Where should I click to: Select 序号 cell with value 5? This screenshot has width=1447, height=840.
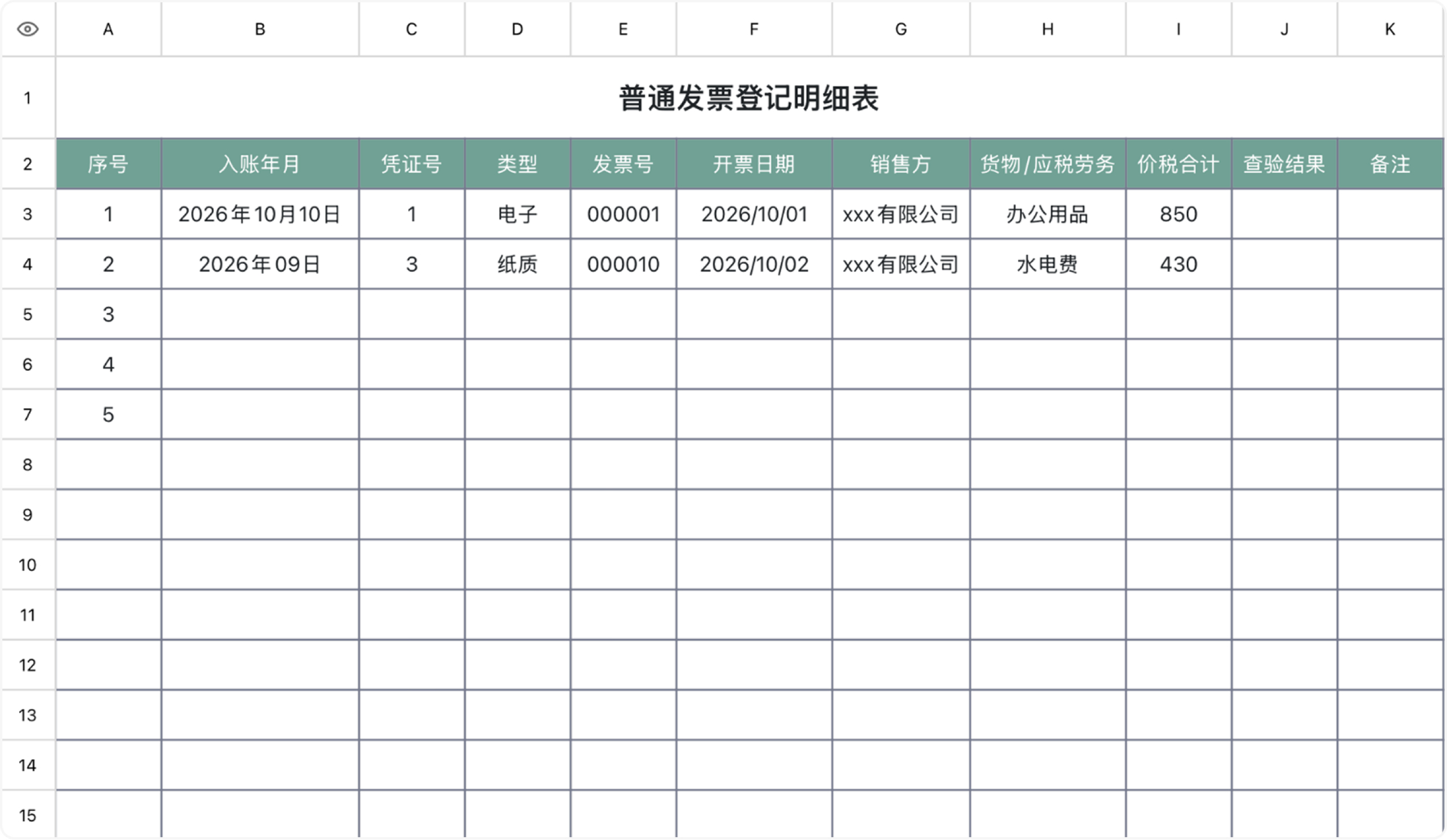coord(109,414)
